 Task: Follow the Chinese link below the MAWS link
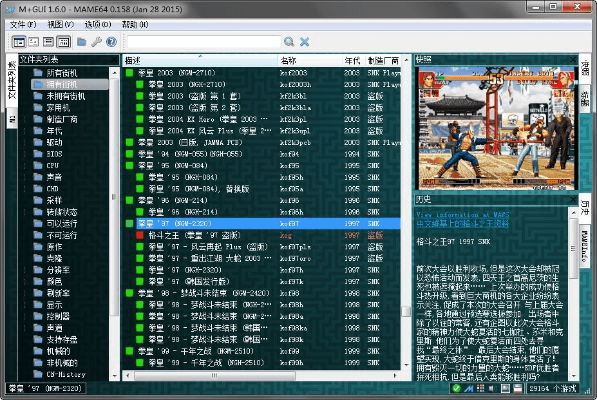(x=462, y=223)
